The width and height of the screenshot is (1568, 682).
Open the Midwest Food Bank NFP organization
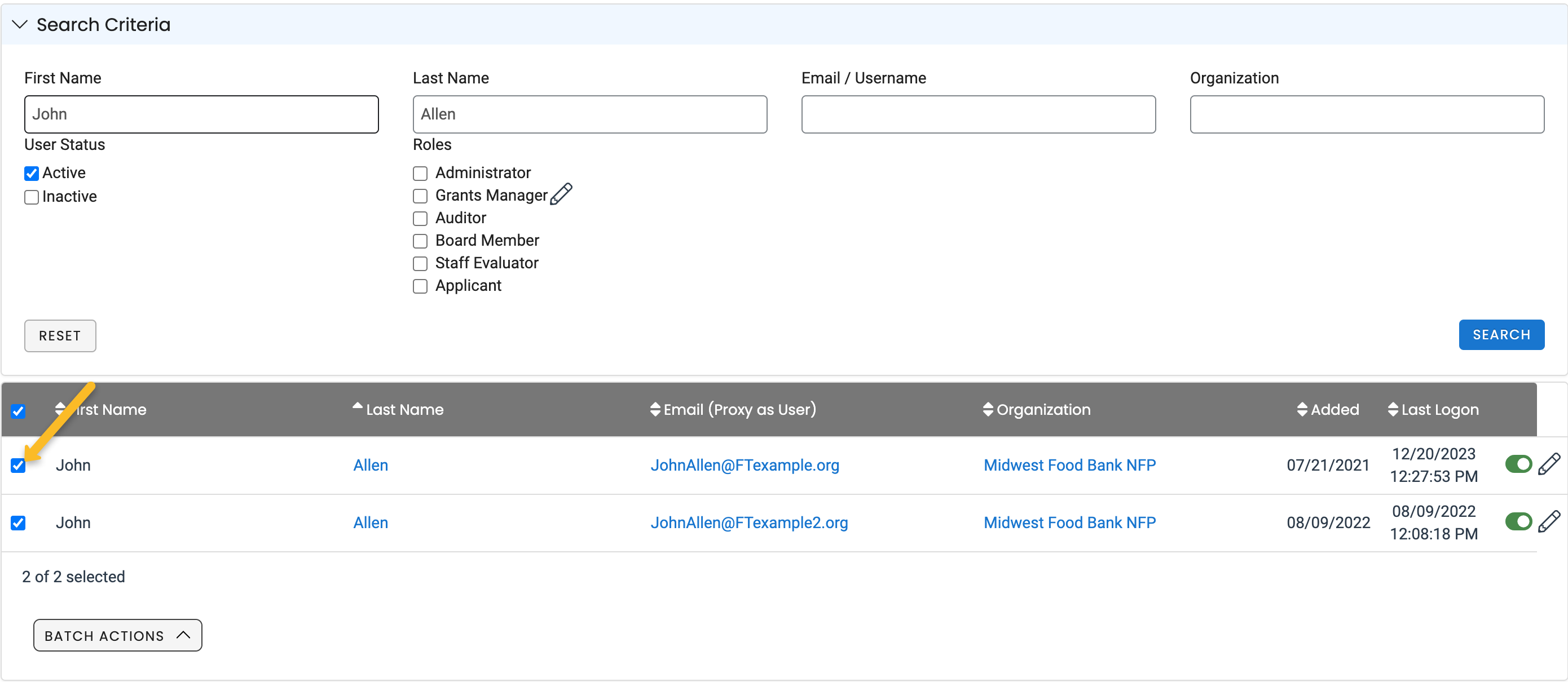(1069, 465)
